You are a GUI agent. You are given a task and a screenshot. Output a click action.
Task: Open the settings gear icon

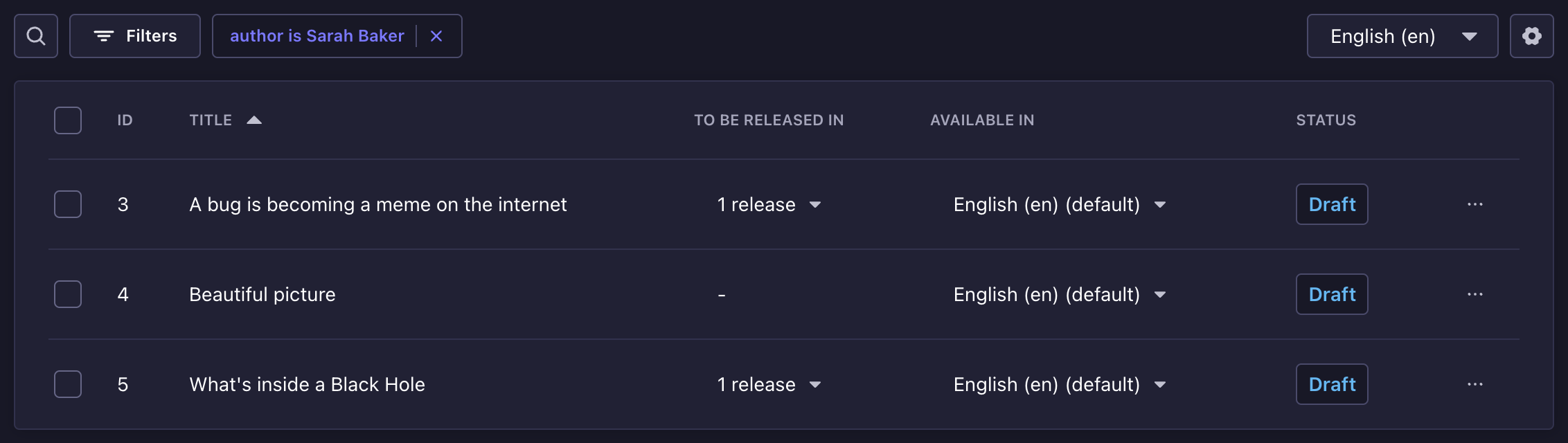tap(1531, 35)
